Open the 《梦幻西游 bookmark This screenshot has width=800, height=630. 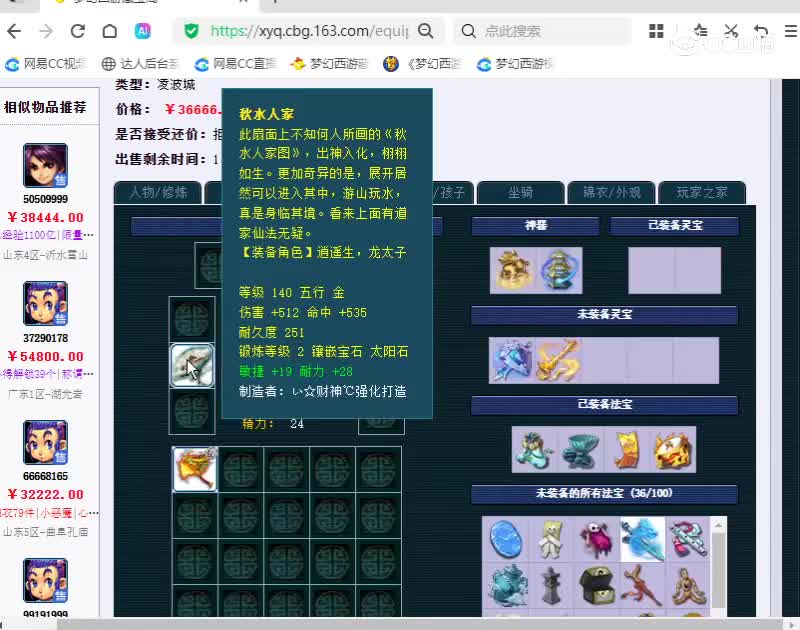tap(422, 64)
